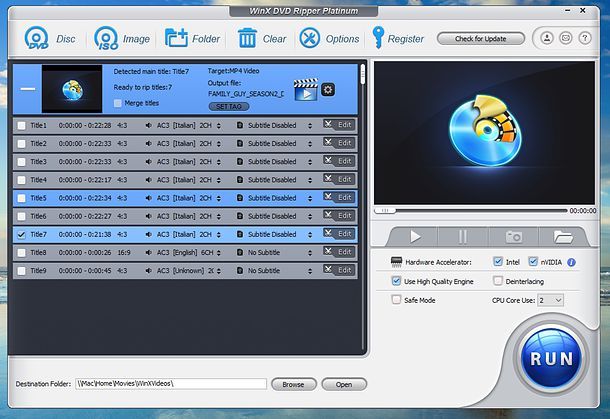Open help question mark icon
The height and width of the screenshot is (419, 610).
point(585,38)
